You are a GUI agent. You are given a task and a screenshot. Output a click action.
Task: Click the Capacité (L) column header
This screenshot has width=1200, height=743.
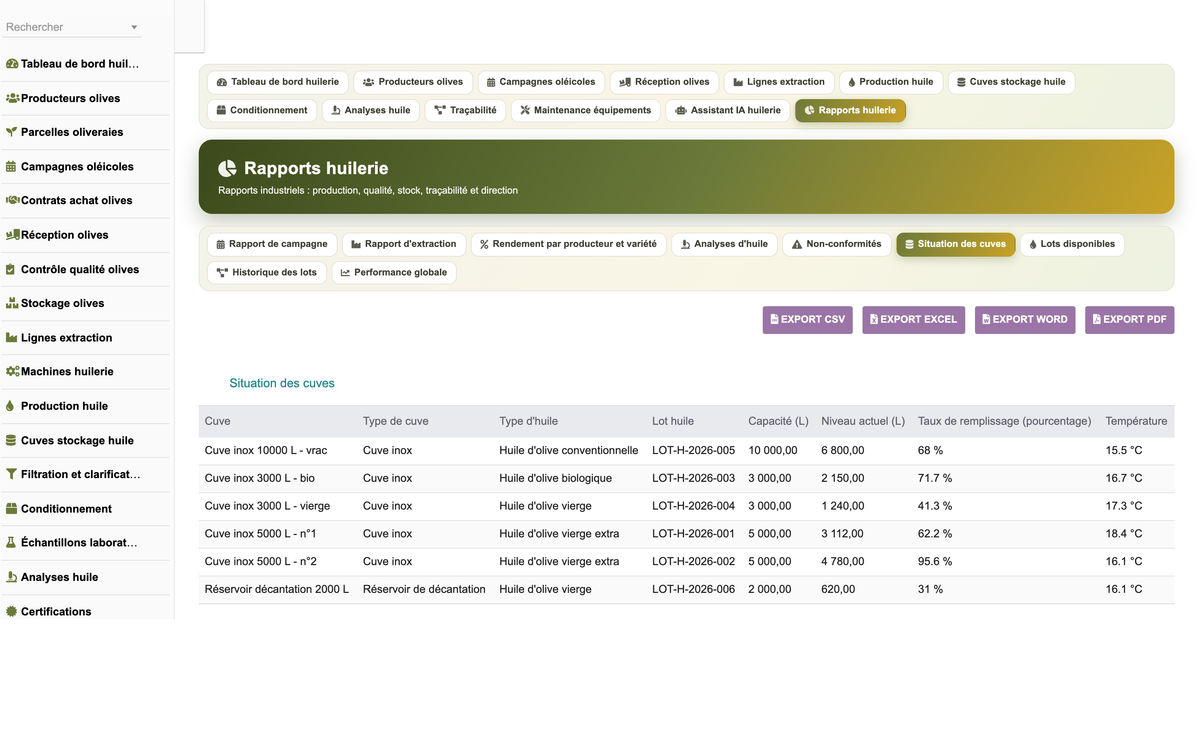778,421
